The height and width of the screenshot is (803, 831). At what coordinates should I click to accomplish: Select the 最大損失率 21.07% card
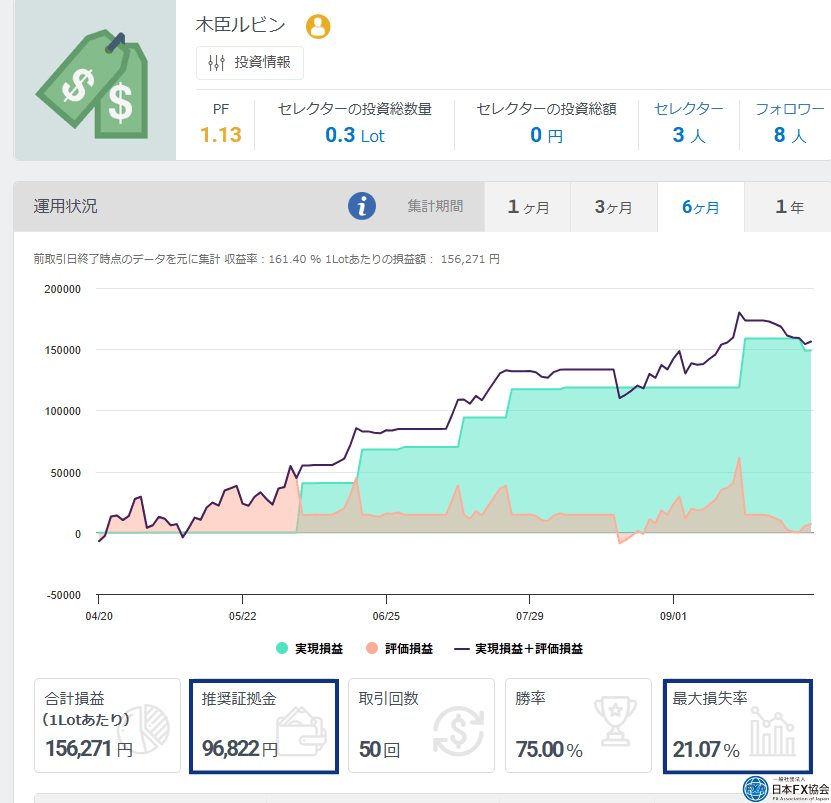[x=738, y=726]
